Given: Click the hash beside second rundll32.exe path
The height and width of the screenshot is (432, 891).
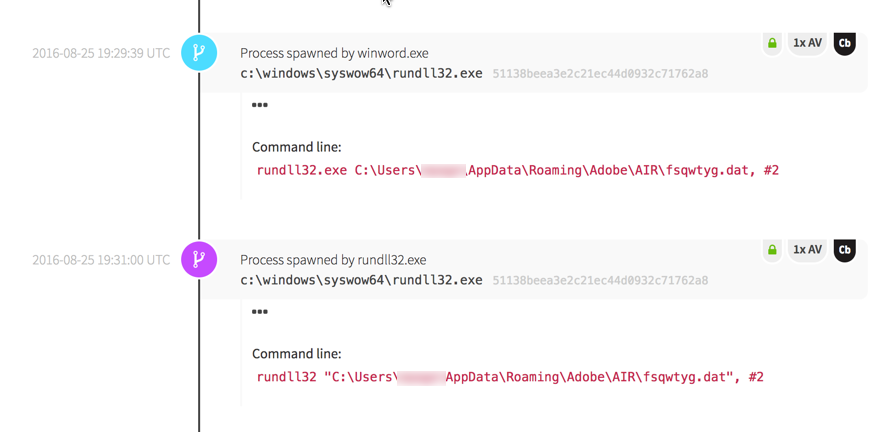Looking at the screenshot, I should [600, 281].
